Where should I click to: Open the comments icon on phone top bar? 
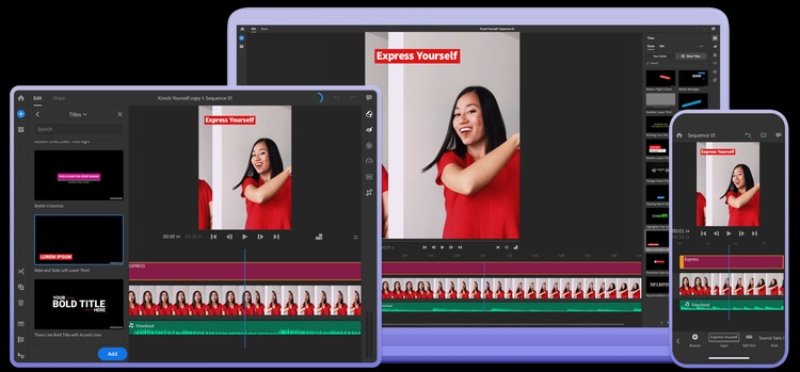[778, 135]
